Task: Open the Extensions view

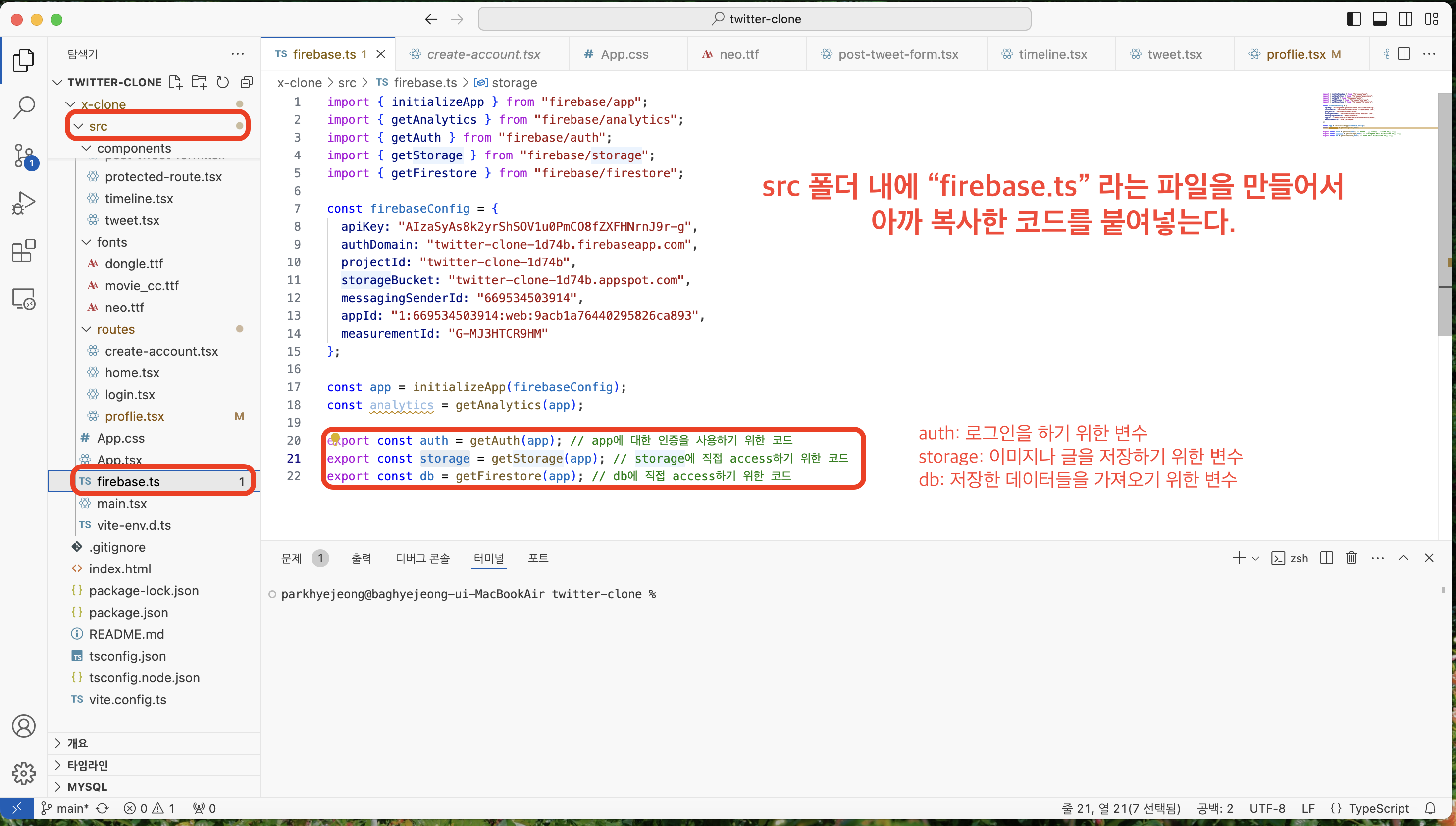Action: coord(24,251)
